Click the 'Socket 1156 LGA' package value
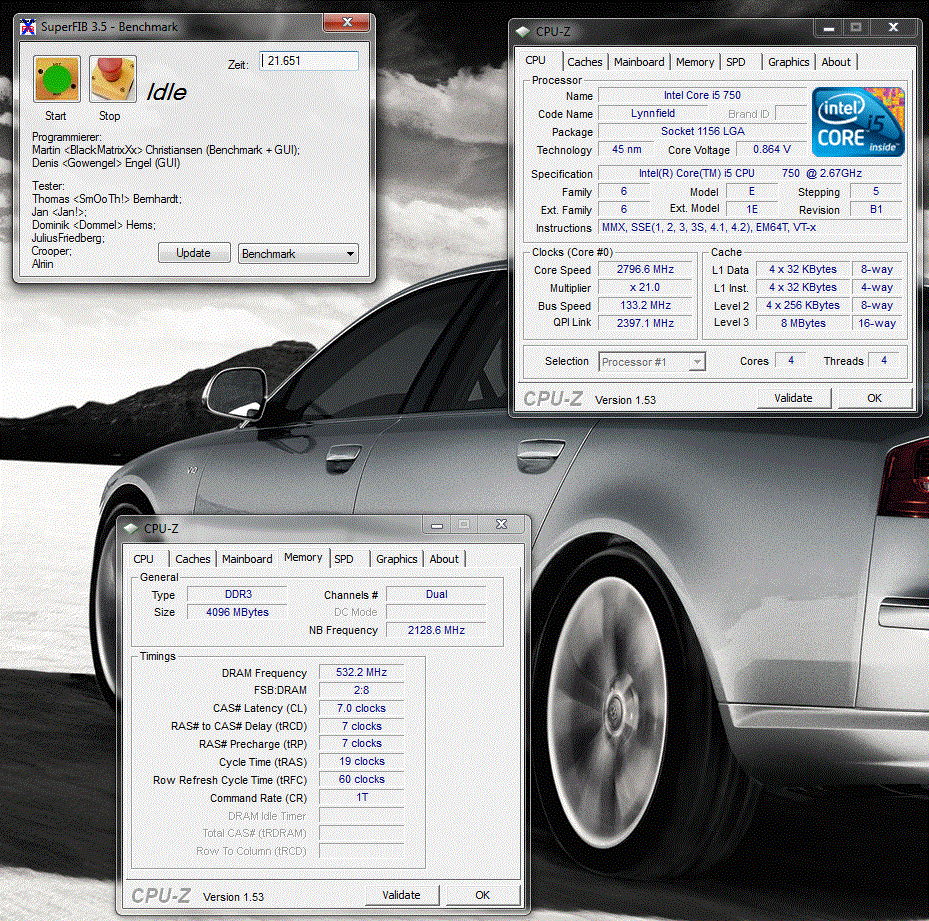This screenshot has height=921, width=929. click(702, 132)
